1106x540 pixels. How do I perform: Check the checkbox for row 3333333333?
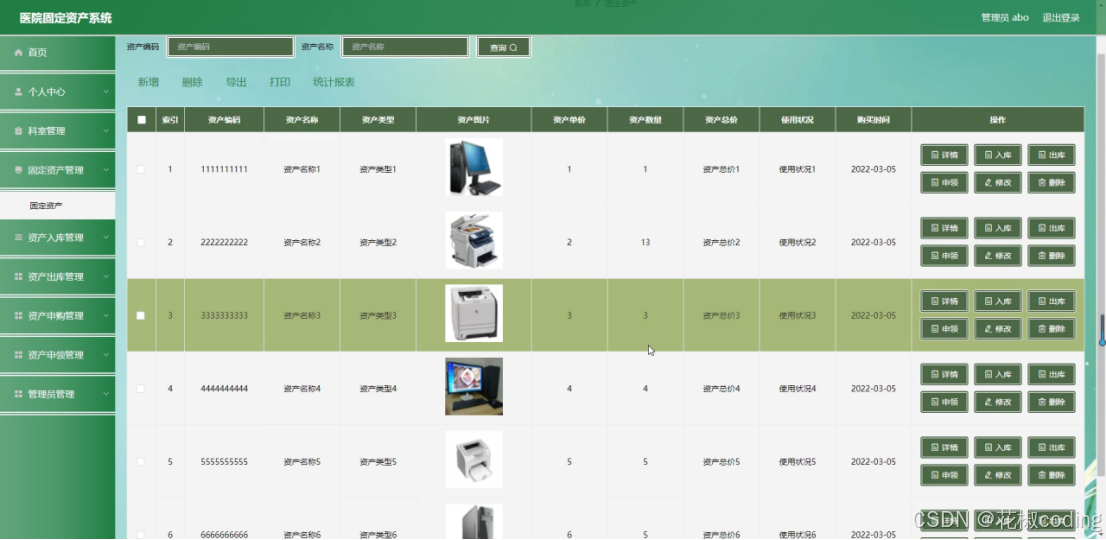coord(140,316)
